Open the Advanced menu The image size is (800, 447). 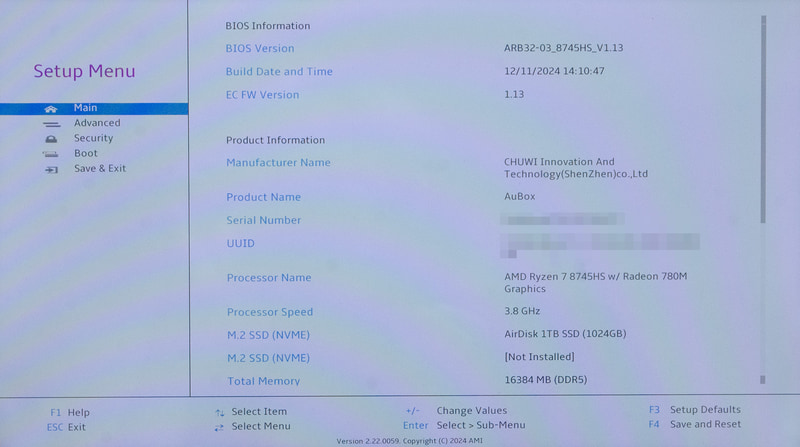point(97,123)
